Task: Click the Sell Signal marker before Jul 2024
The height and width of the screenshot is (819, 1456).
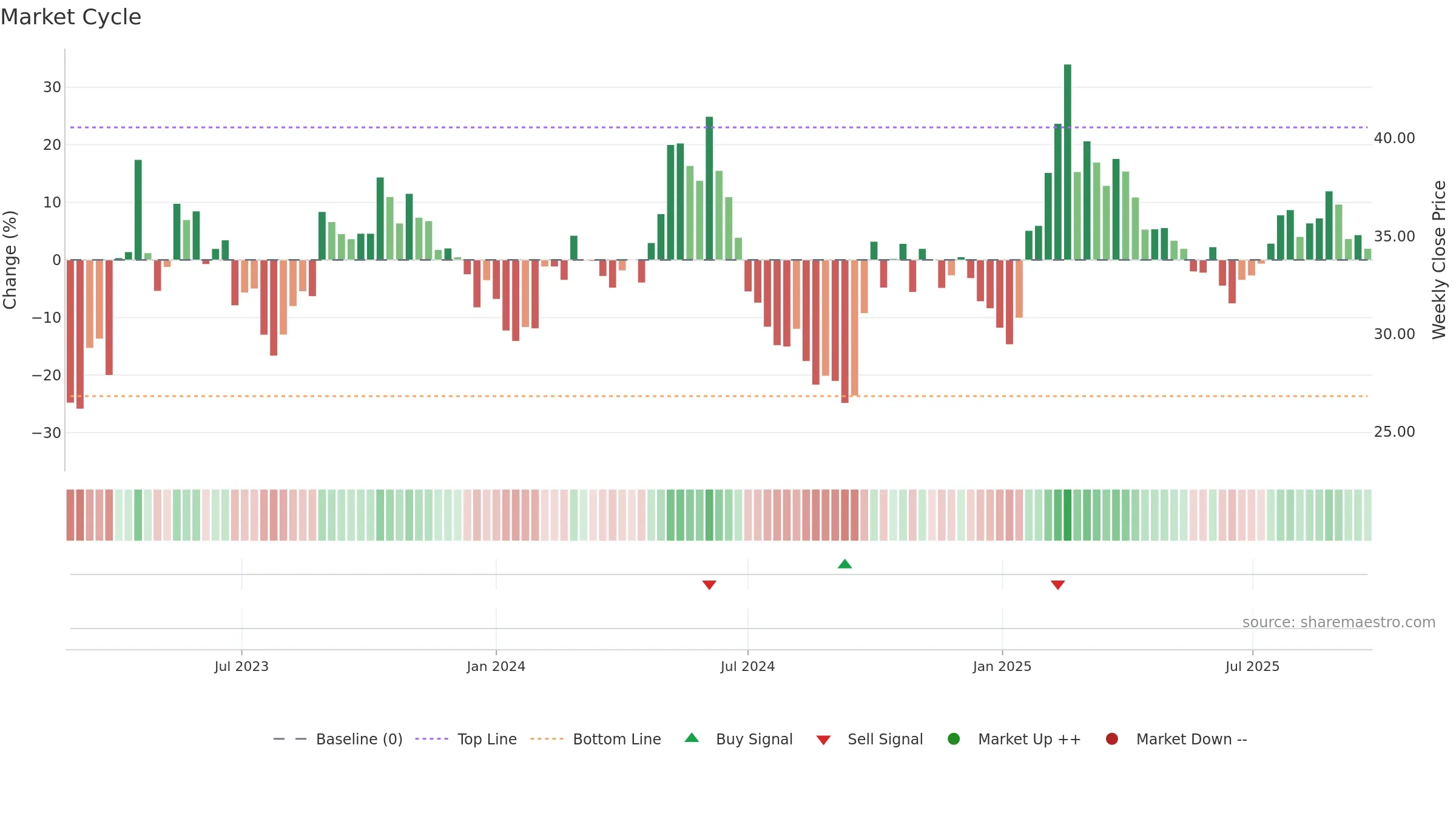Action: [x=709, y=585]
